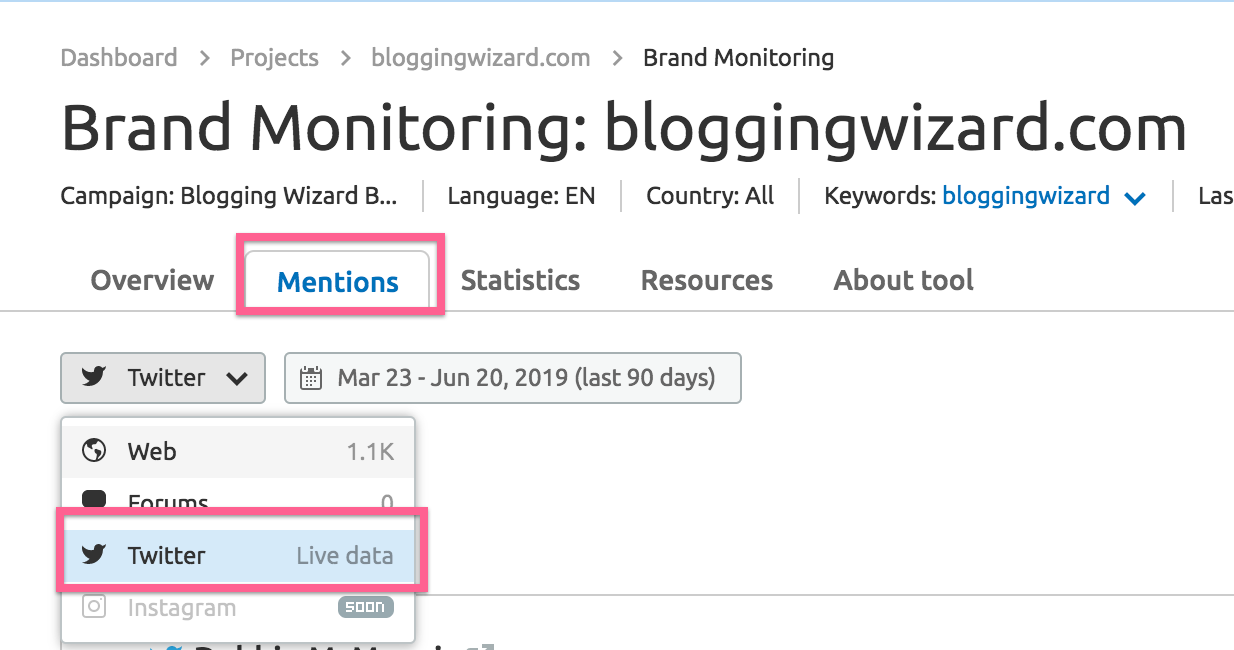Go to the Resources tab
Image resolution: width=1234 pixels, height=650 pixels.
(706, 280)
